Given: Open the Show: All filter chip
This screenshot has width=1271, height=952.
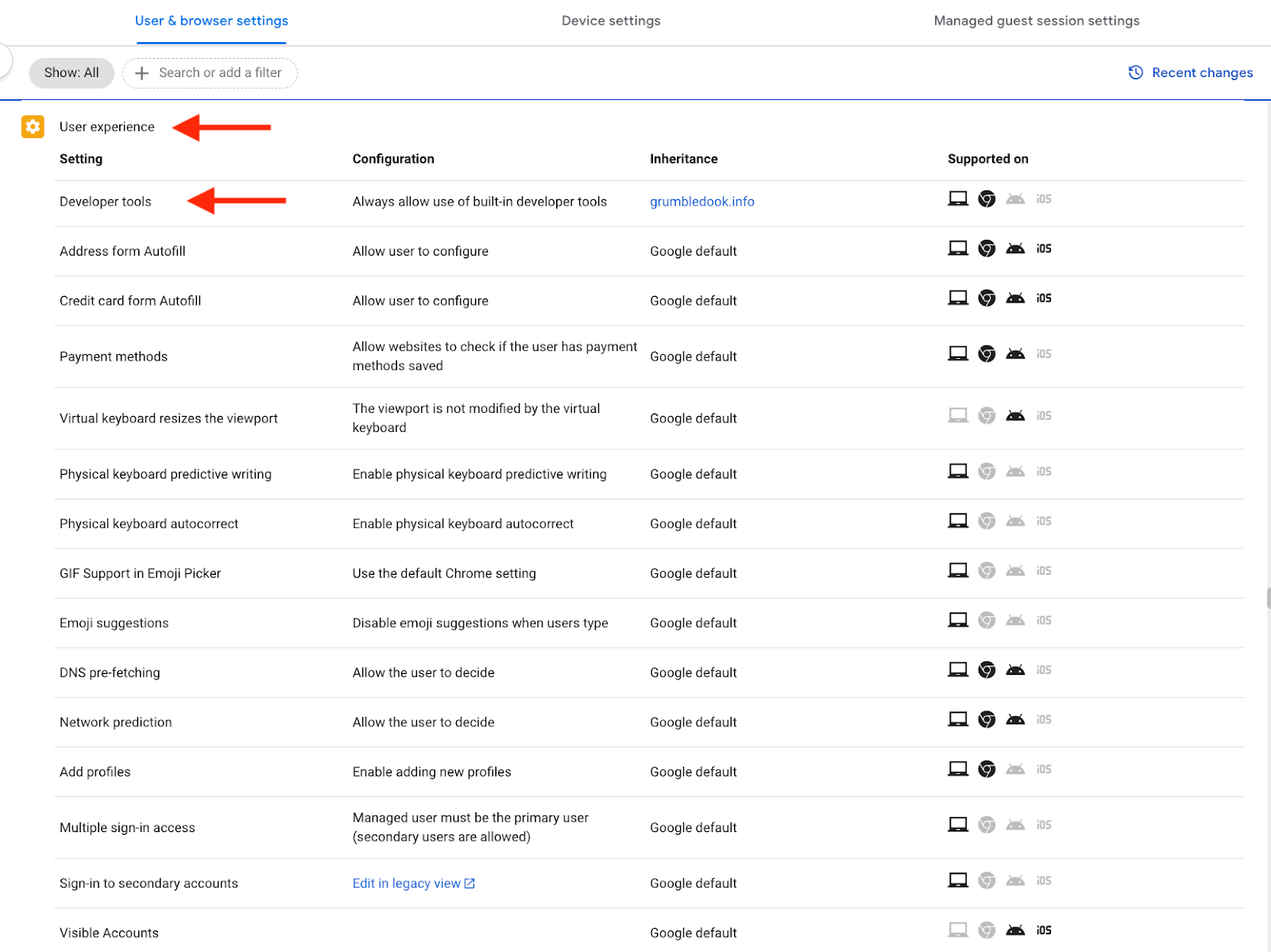Looking at the screenshot, I should coord(71,73).
